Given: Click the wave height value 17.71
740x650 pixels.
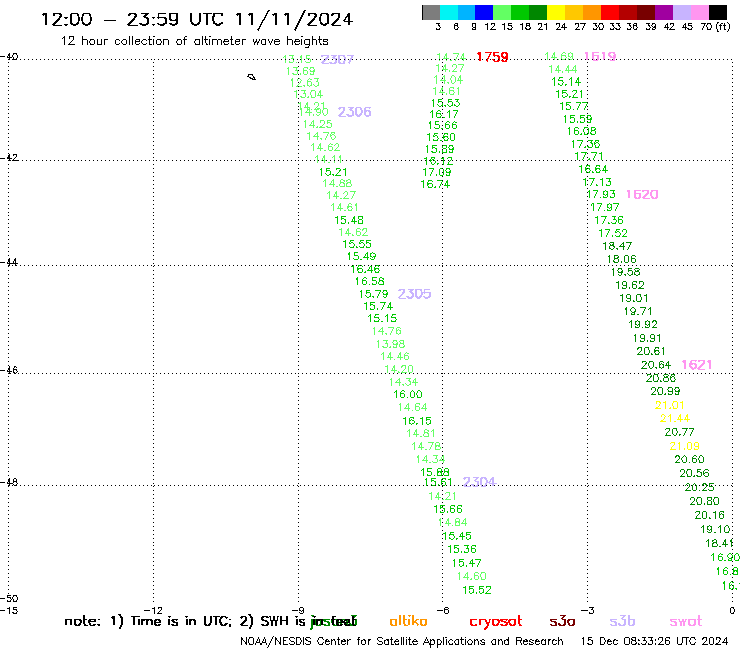Looking at the screenshot, I should (x=589, y=156).
